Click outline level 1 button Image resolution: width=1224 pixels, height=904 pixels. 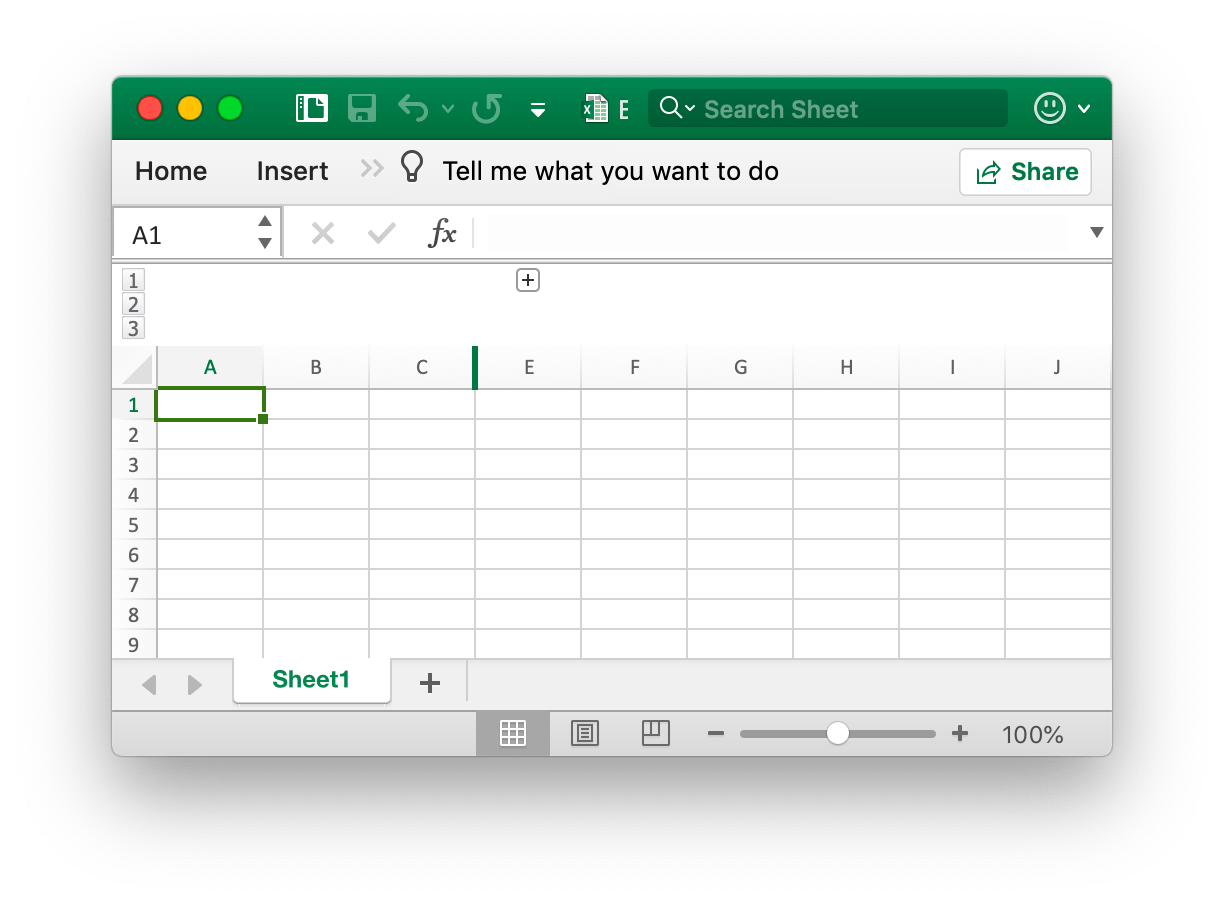(x=133, y=280)
